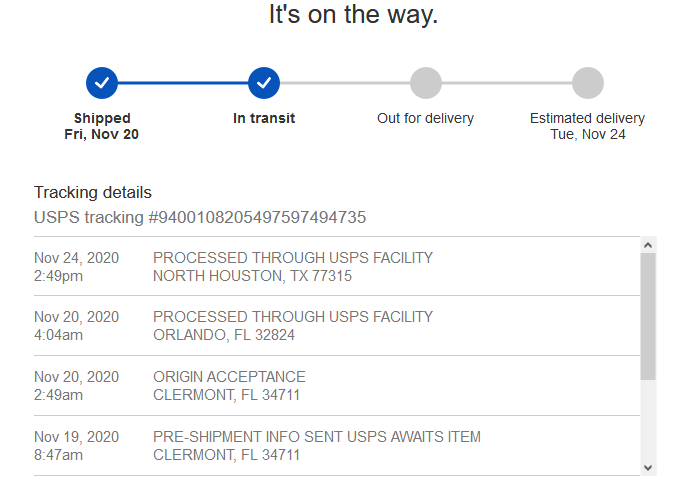Screen dimensions: 674x497
Task: Select the Orlando, FL 32824 tracking entry
Action: click(x=337, y=326)
